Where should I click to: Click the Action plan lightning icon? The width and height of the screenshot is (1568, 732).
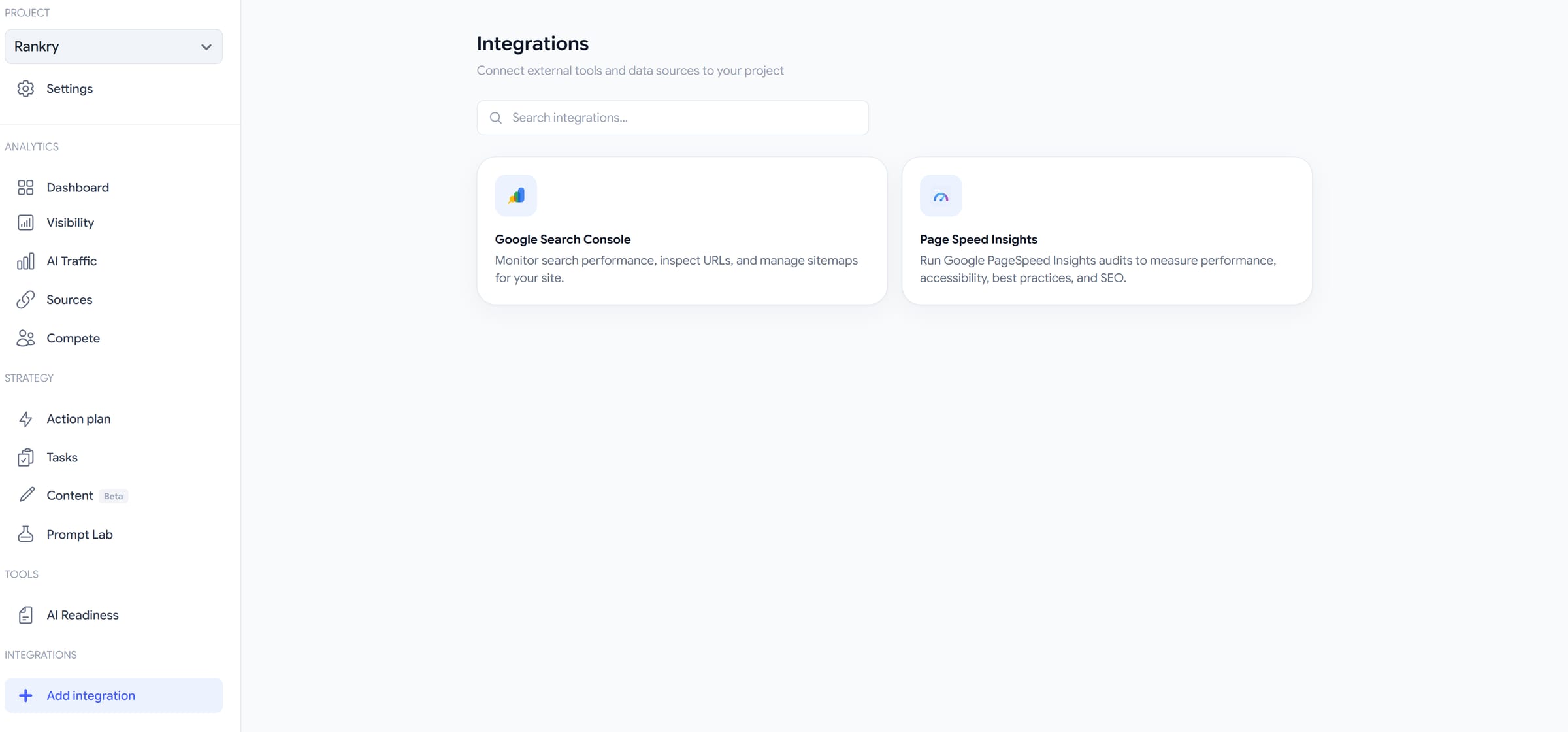25,419
